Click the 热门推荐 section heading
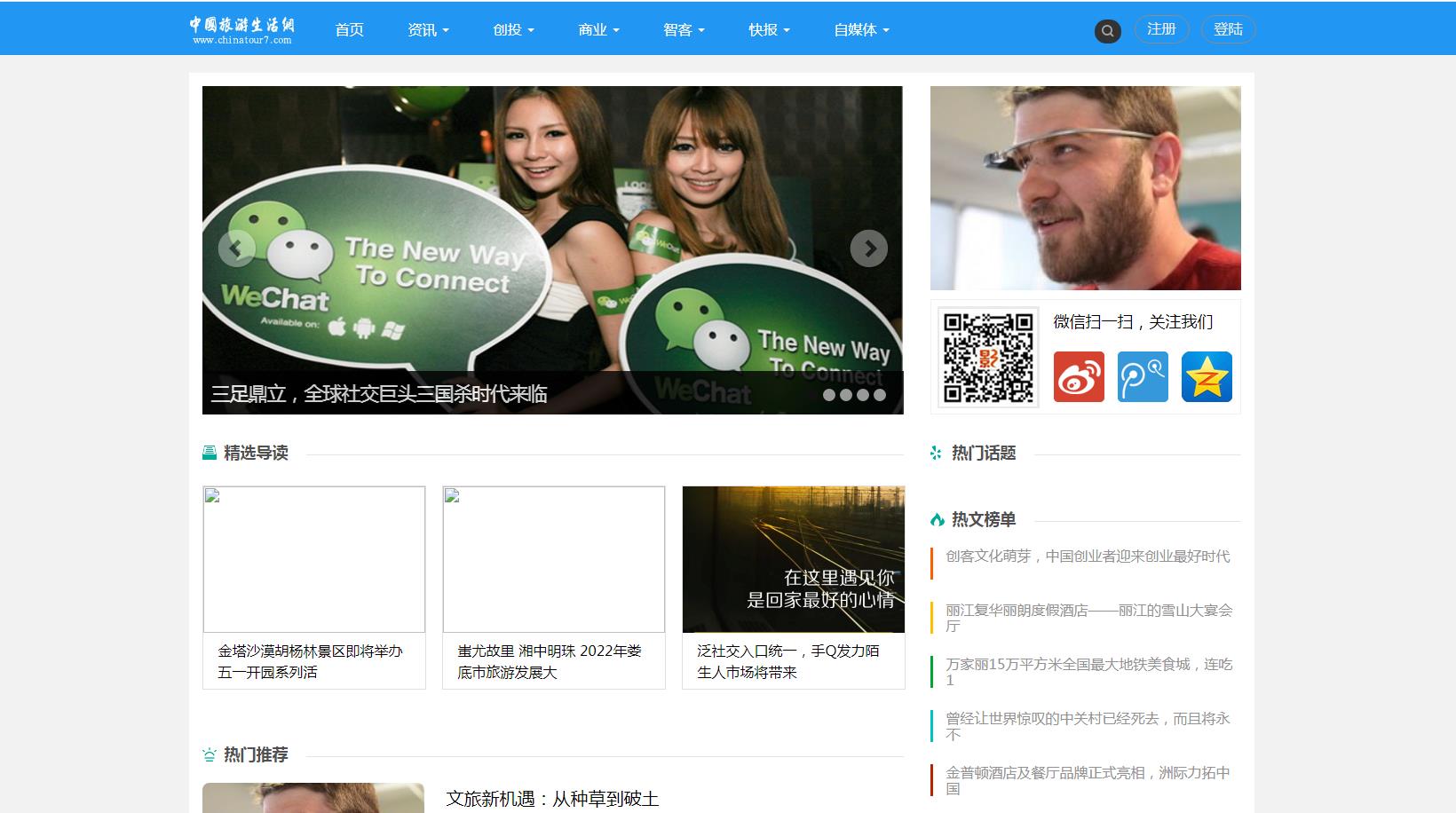This screenshot has width=1456, height=813. tap(256, 754)
